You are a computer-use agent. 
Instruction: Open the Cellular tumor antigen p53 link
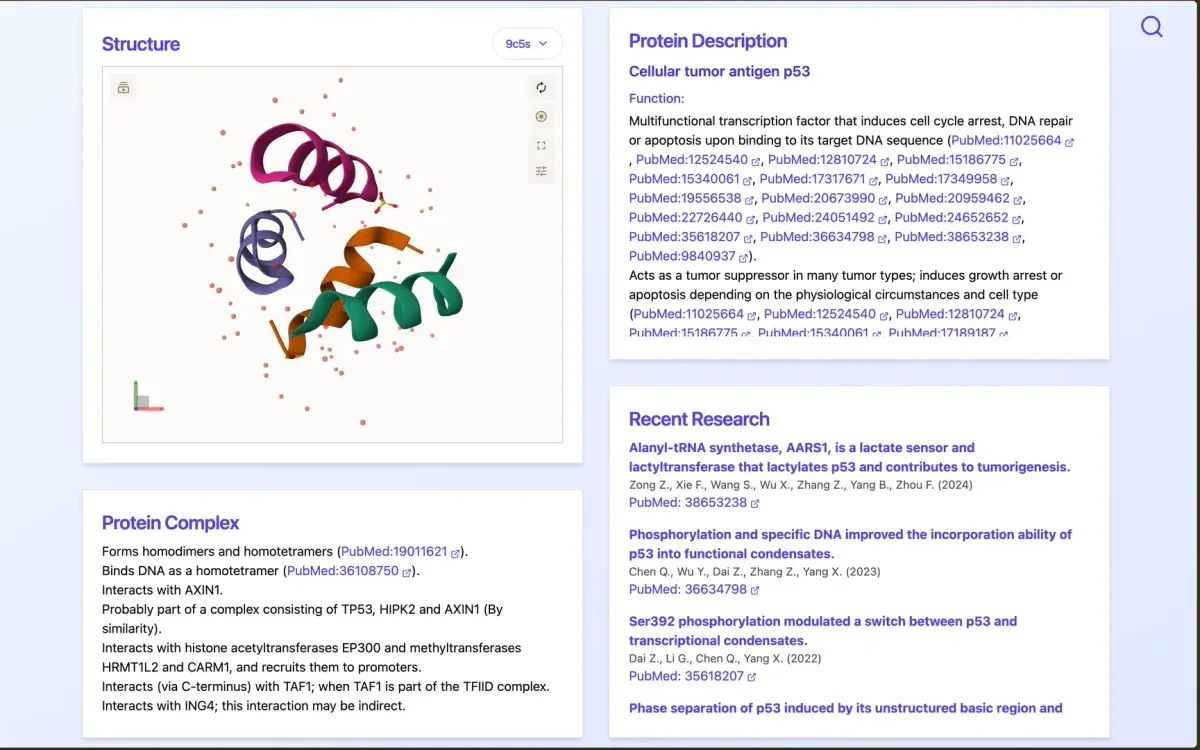719,71
